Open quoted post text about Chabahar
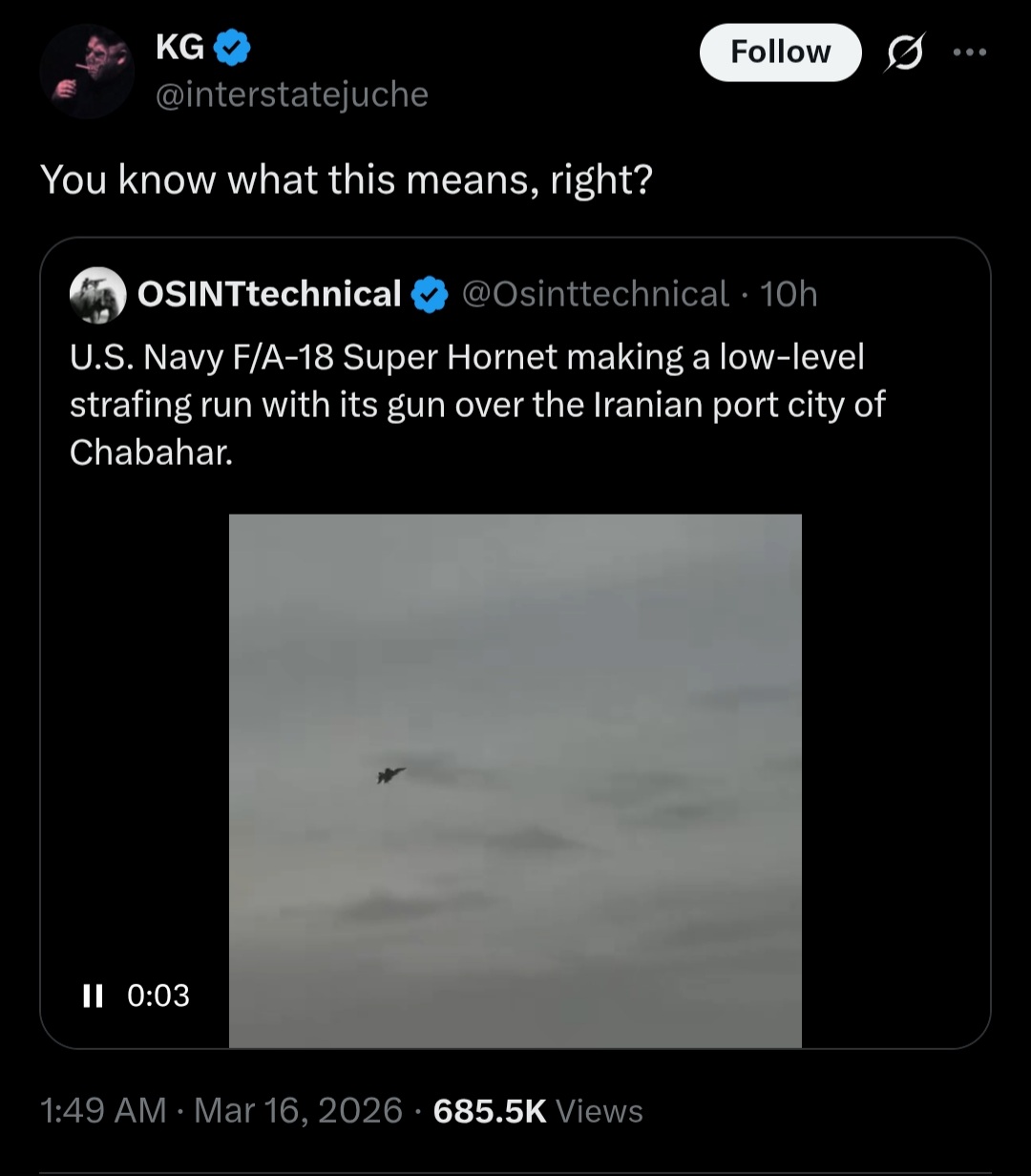This screenshot has width=1031, height=1176. pos(477,404)
